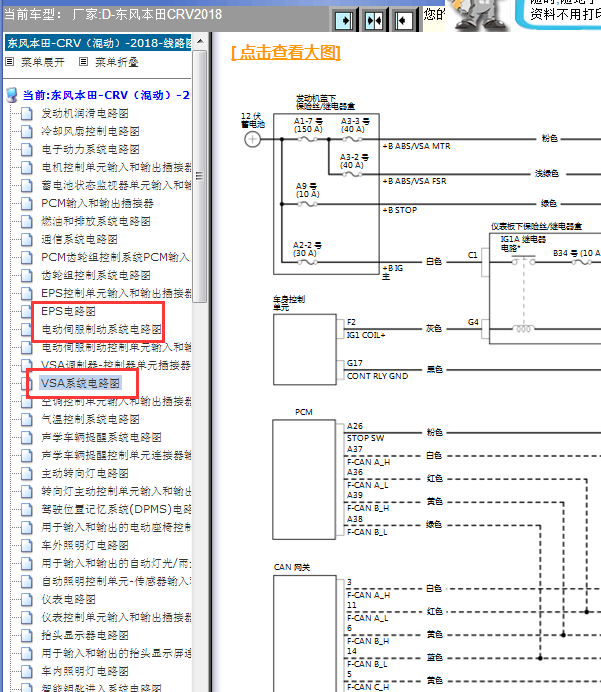Click document icon beside 抬头显示器电路图

coord(27,636)
